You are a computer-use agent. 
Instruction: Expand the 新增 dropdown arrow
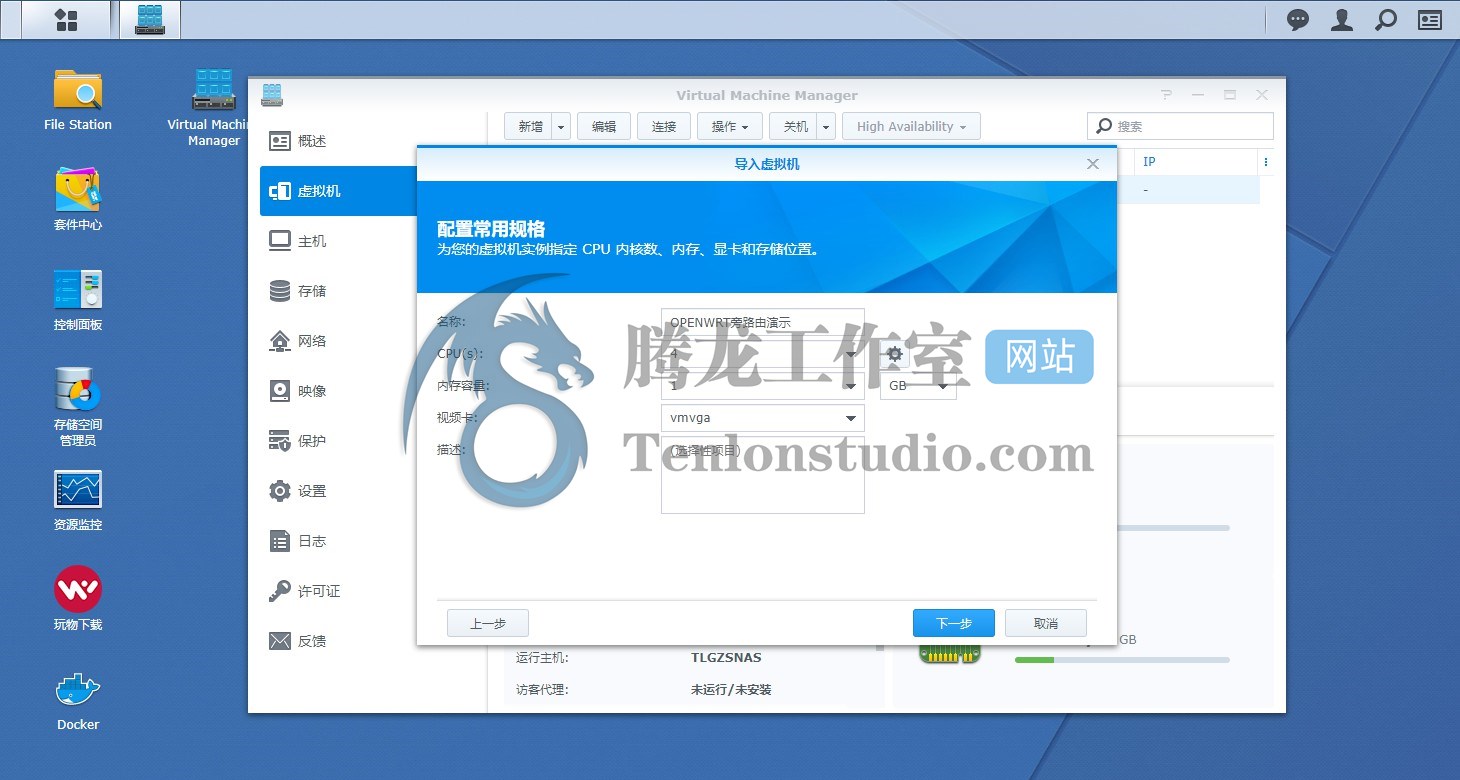coord(561,126)
